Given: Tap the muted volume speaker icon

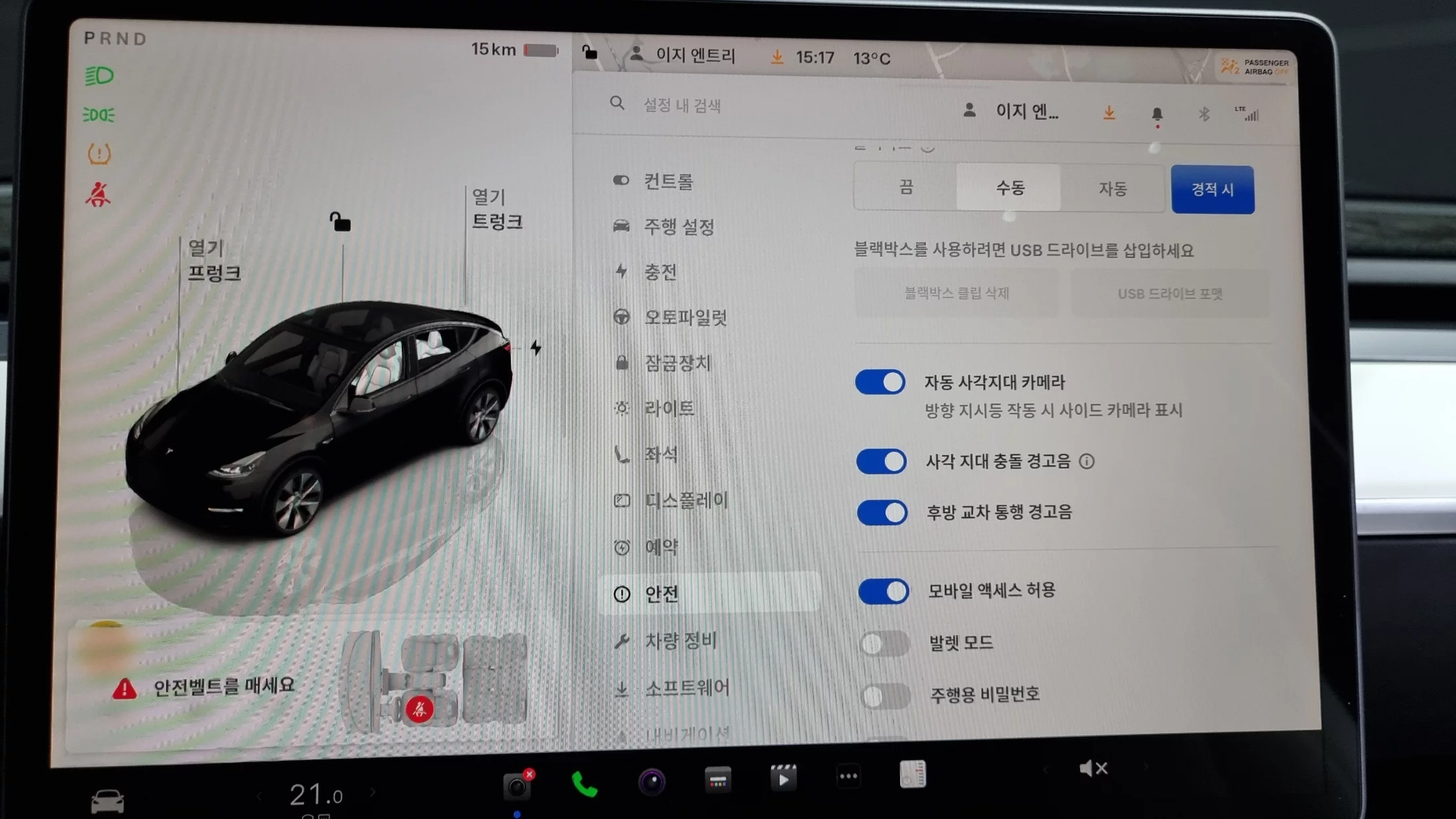Looking at the screenshot, I should tap(1093, 769).
